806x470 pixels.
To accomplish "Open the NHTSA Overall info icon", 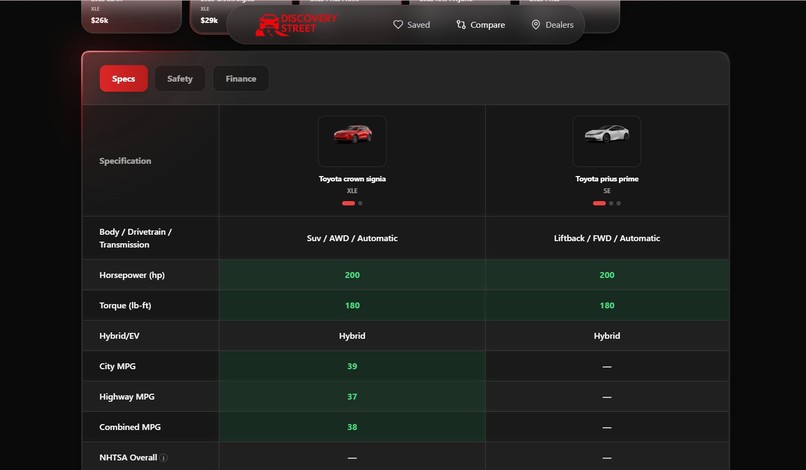I will (163, 458).
